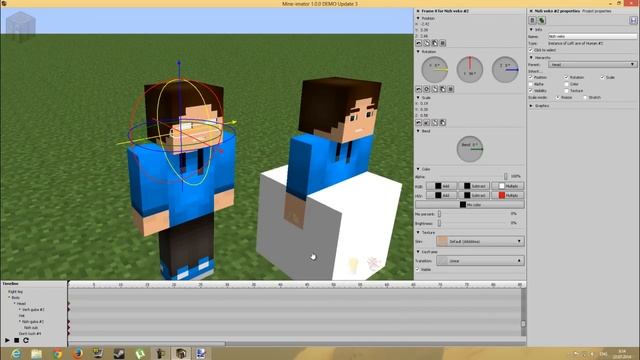Click the fourth icon in Scale icon row
This screenshot has height=360, width=640.
[443, 122]
